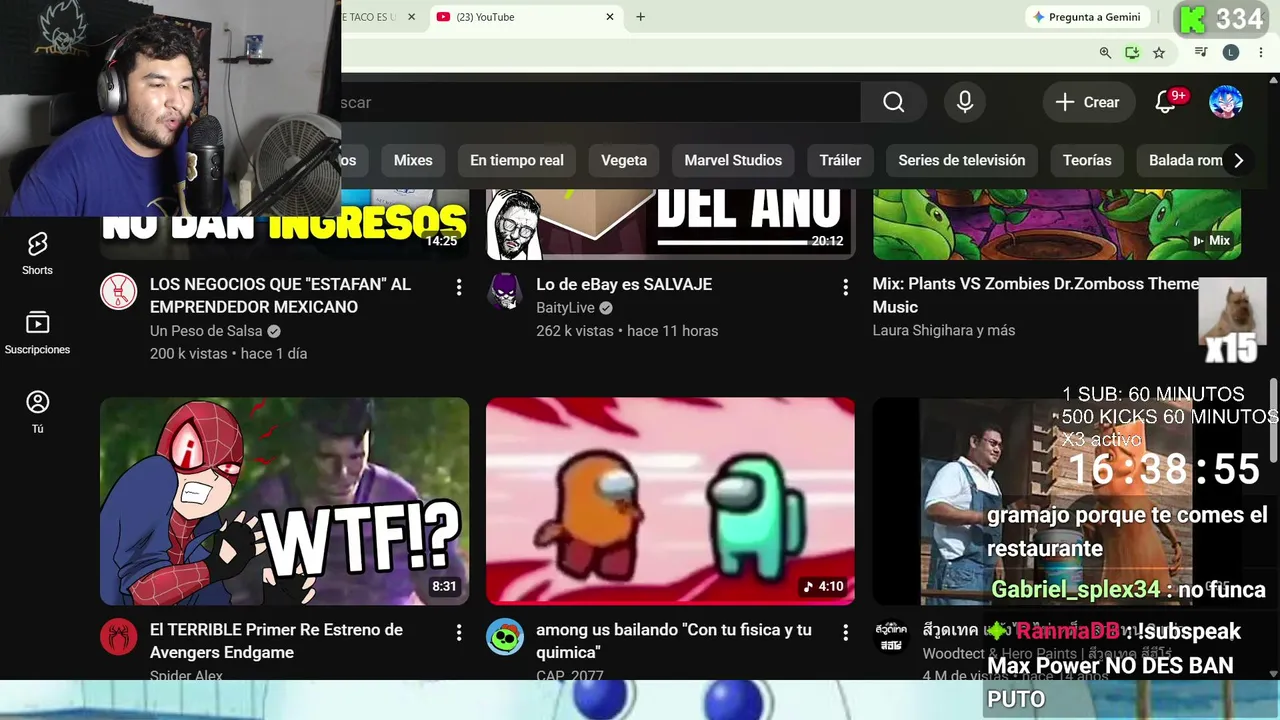The image size is (1280, 720).
Task: Click the green install app icon in the address bar
Action: 1132,53
